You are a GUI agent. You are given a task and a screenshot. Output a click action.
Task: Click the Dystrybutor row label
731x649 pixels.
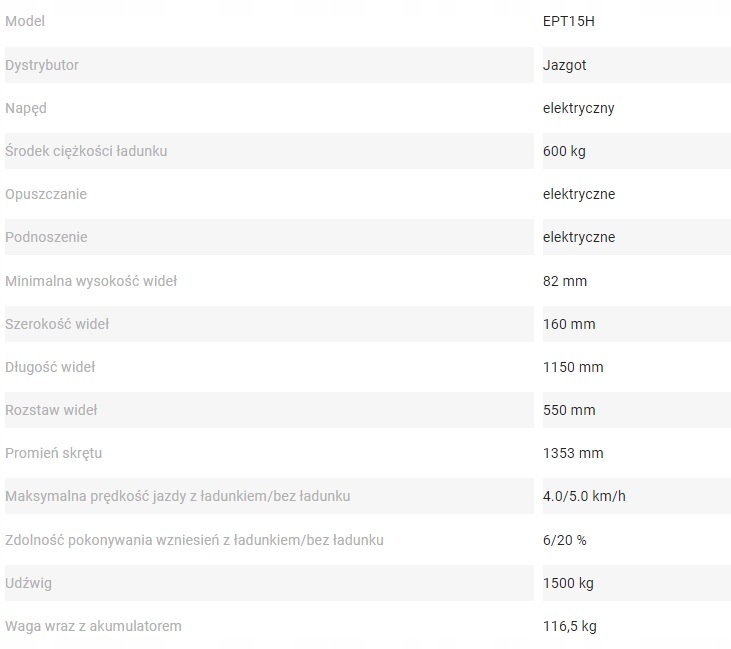(x=42, y=65)
